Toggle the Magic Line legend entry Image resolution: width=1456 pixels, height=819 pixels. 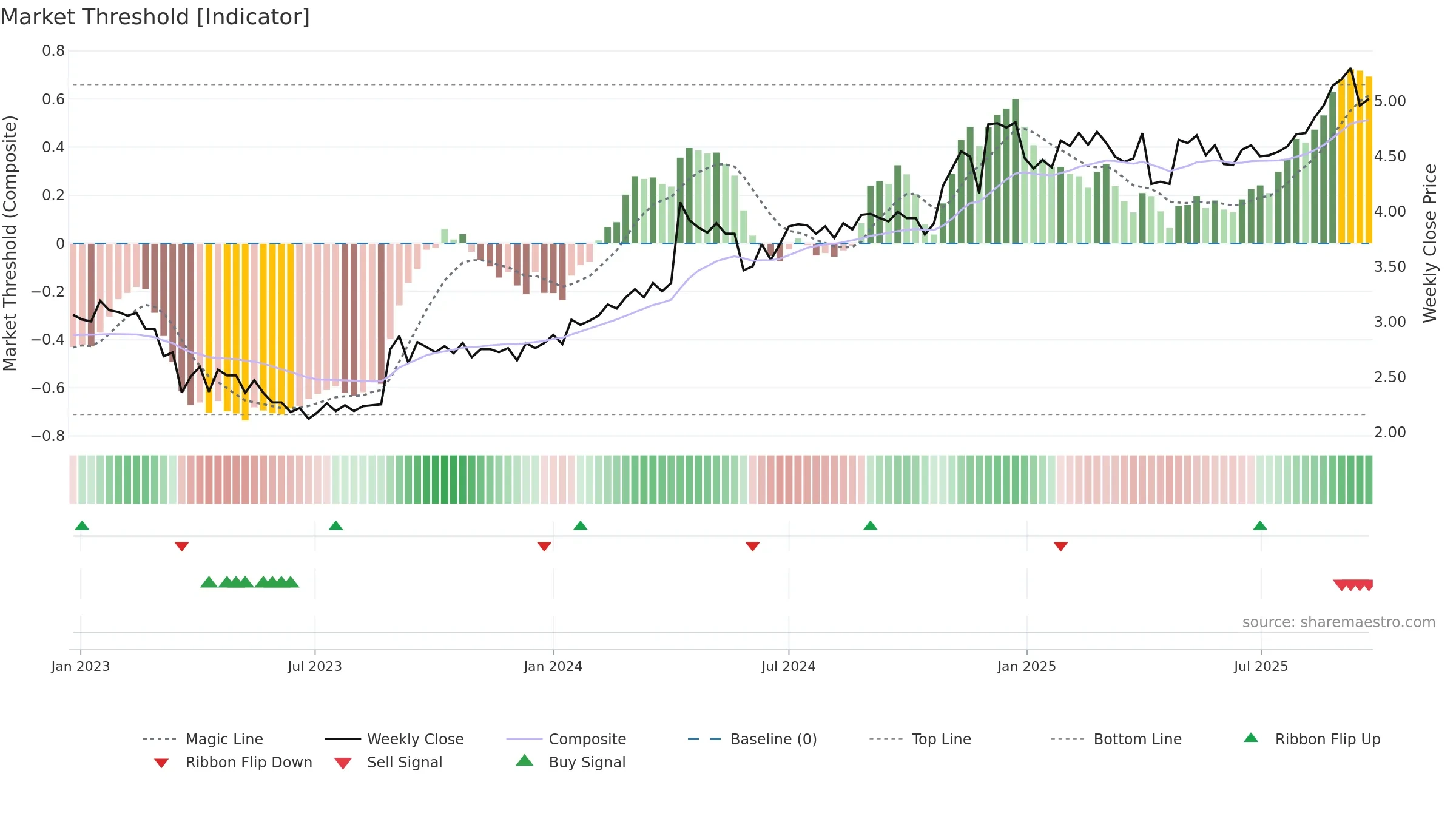point(203,739)
